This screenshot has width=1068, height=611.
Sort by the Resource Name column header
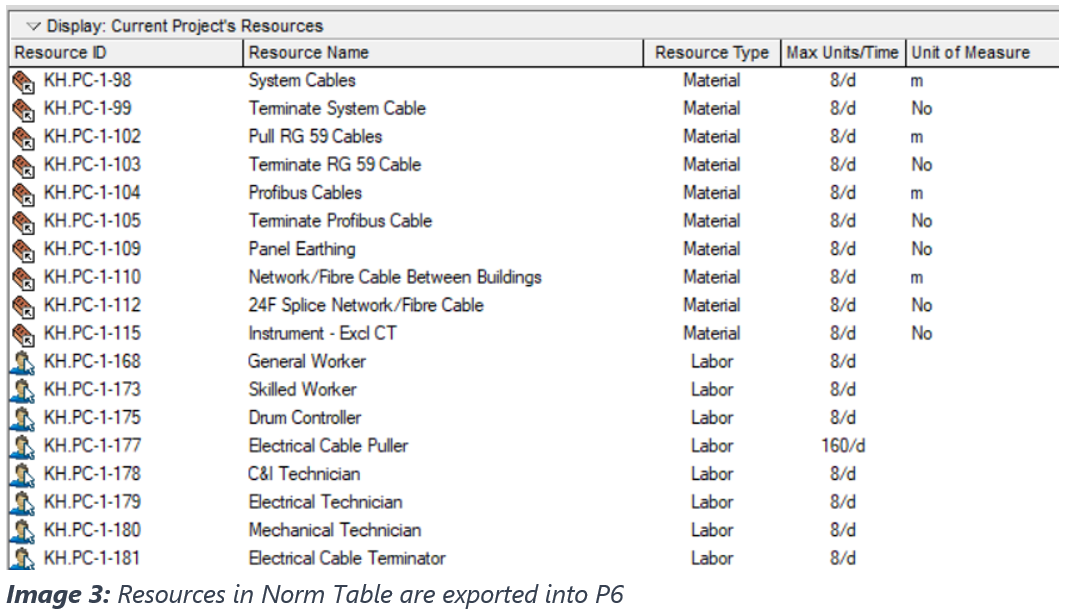tap(443, 53)
